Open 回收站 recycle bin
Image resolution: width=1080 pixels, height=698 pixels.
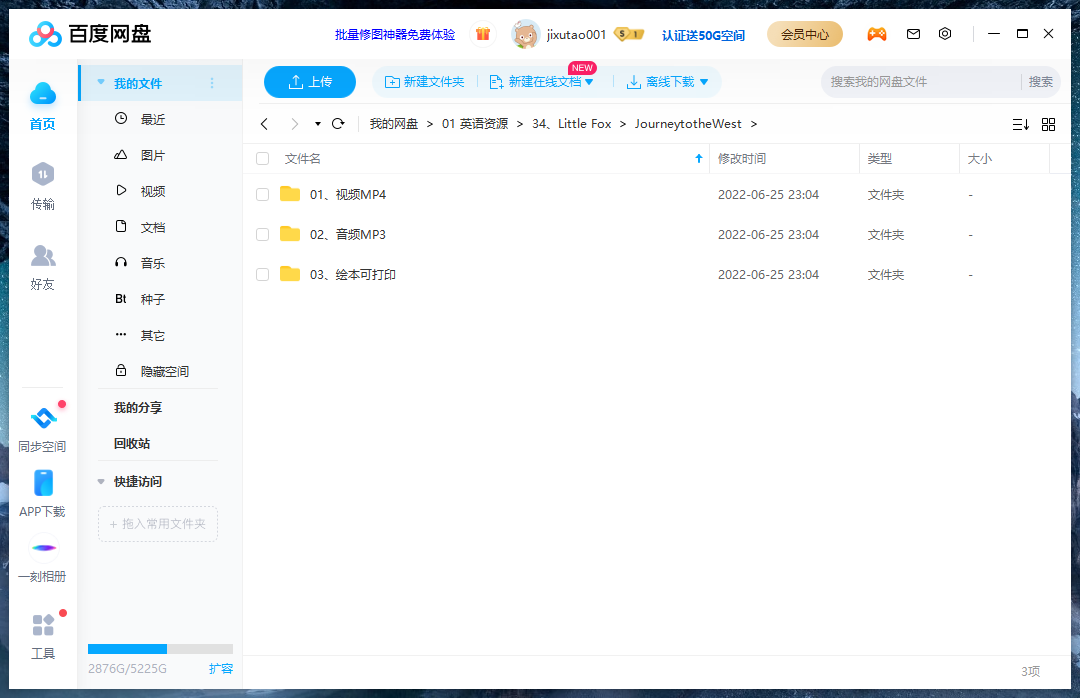(x=132, y=444)
